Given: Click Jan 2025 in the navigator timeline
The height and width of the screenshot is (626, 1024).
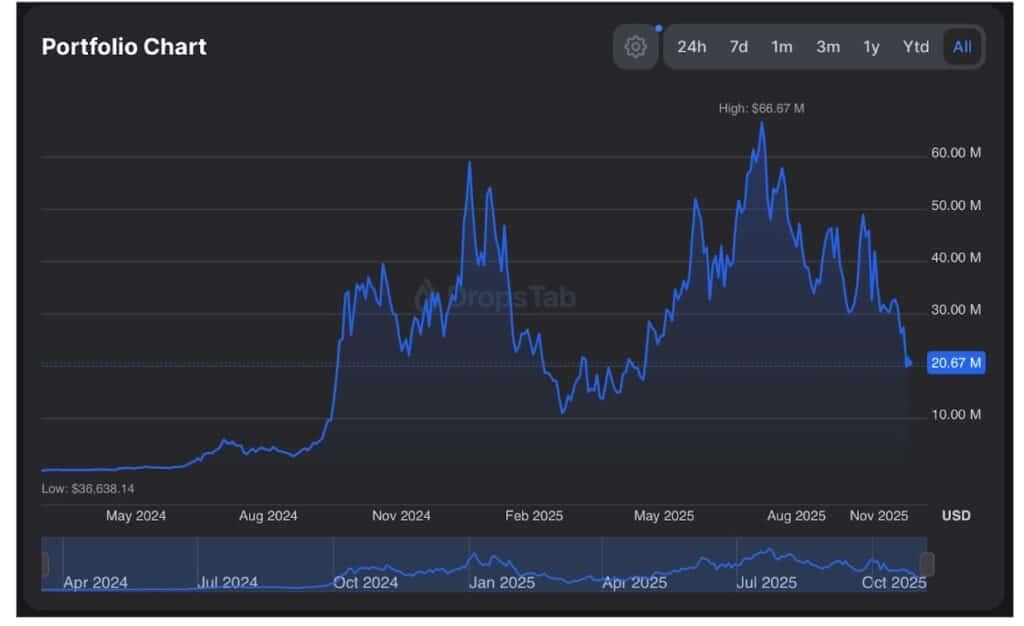Looking at the screenshot, I should pos(502,582).
